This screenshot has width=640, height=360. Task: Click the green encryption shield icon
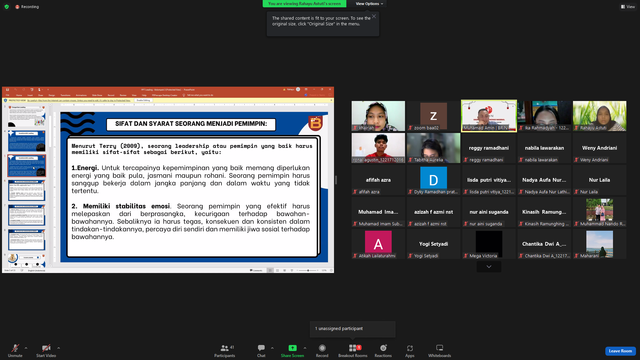click(7, 7)
